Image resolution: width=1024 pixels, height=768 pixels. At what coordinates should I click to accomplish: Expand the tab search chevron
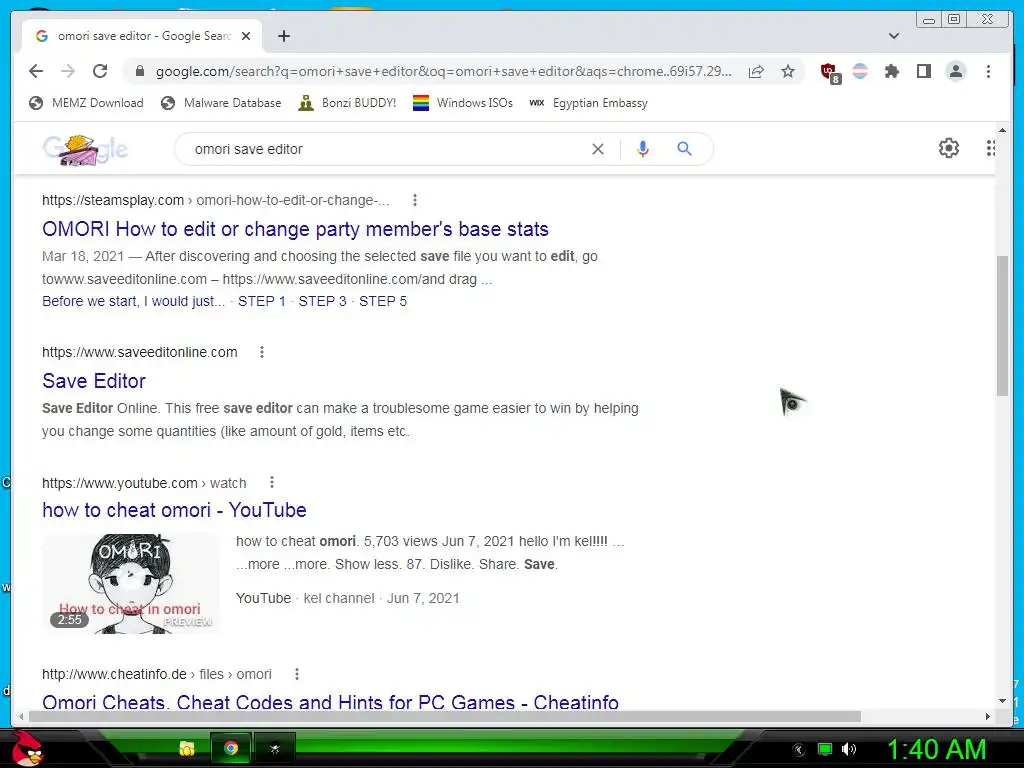click(x=894, y=36)
